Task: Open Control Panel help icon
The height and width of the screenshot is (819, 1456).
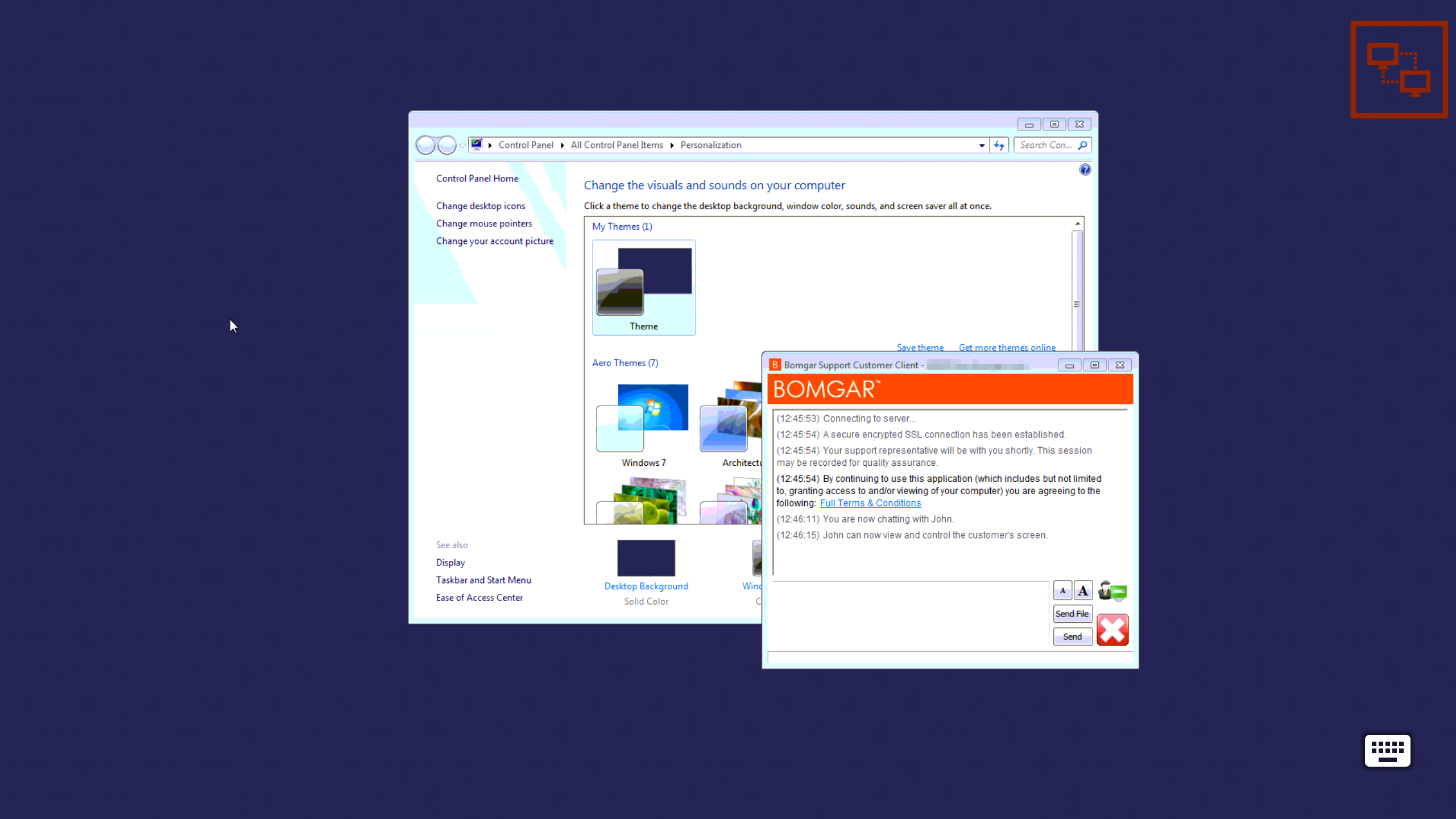Action: [1085, 169]
